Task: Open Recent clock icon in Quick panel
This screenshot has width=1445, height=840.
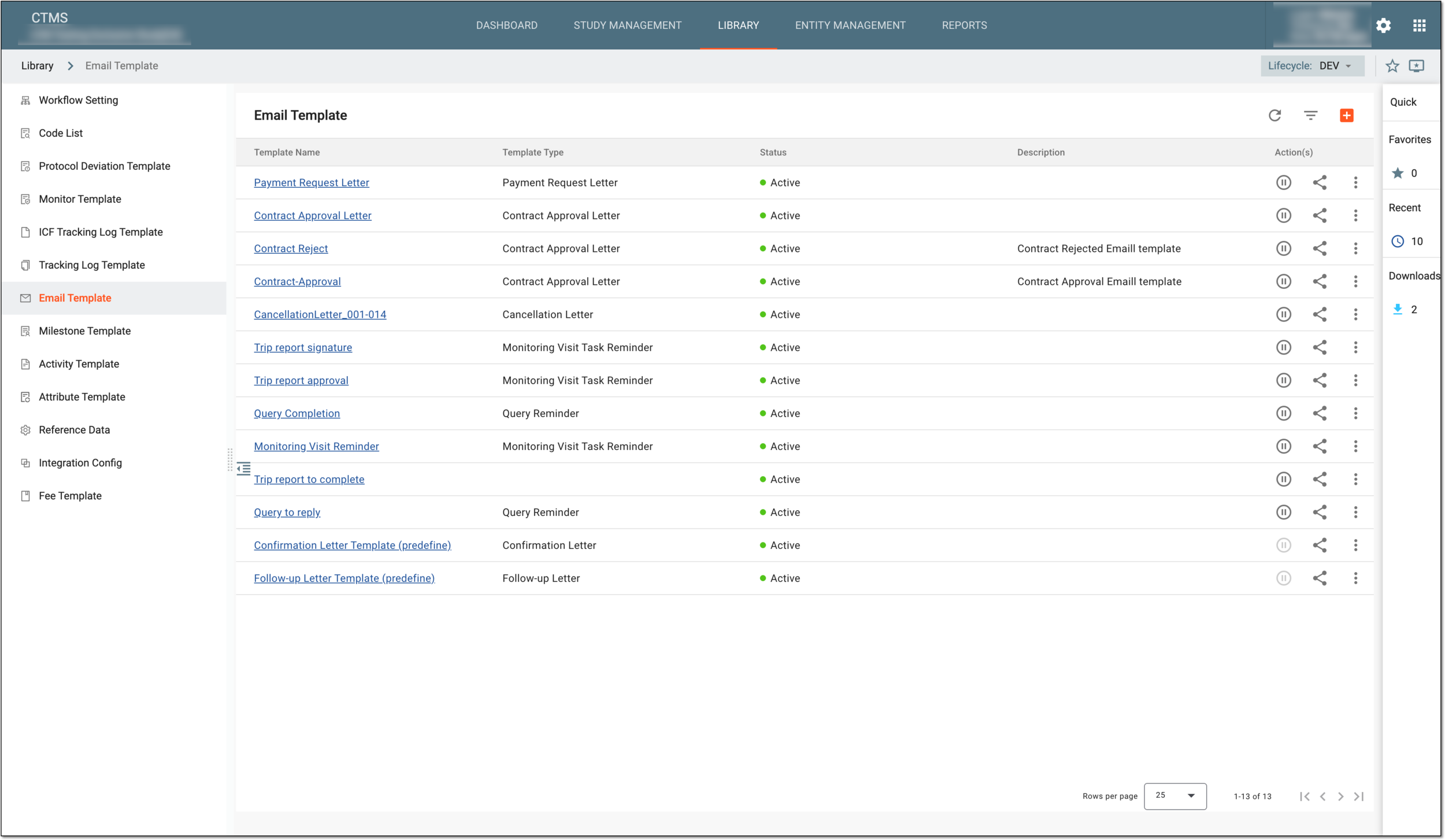Action: [x=1398, y=241]
